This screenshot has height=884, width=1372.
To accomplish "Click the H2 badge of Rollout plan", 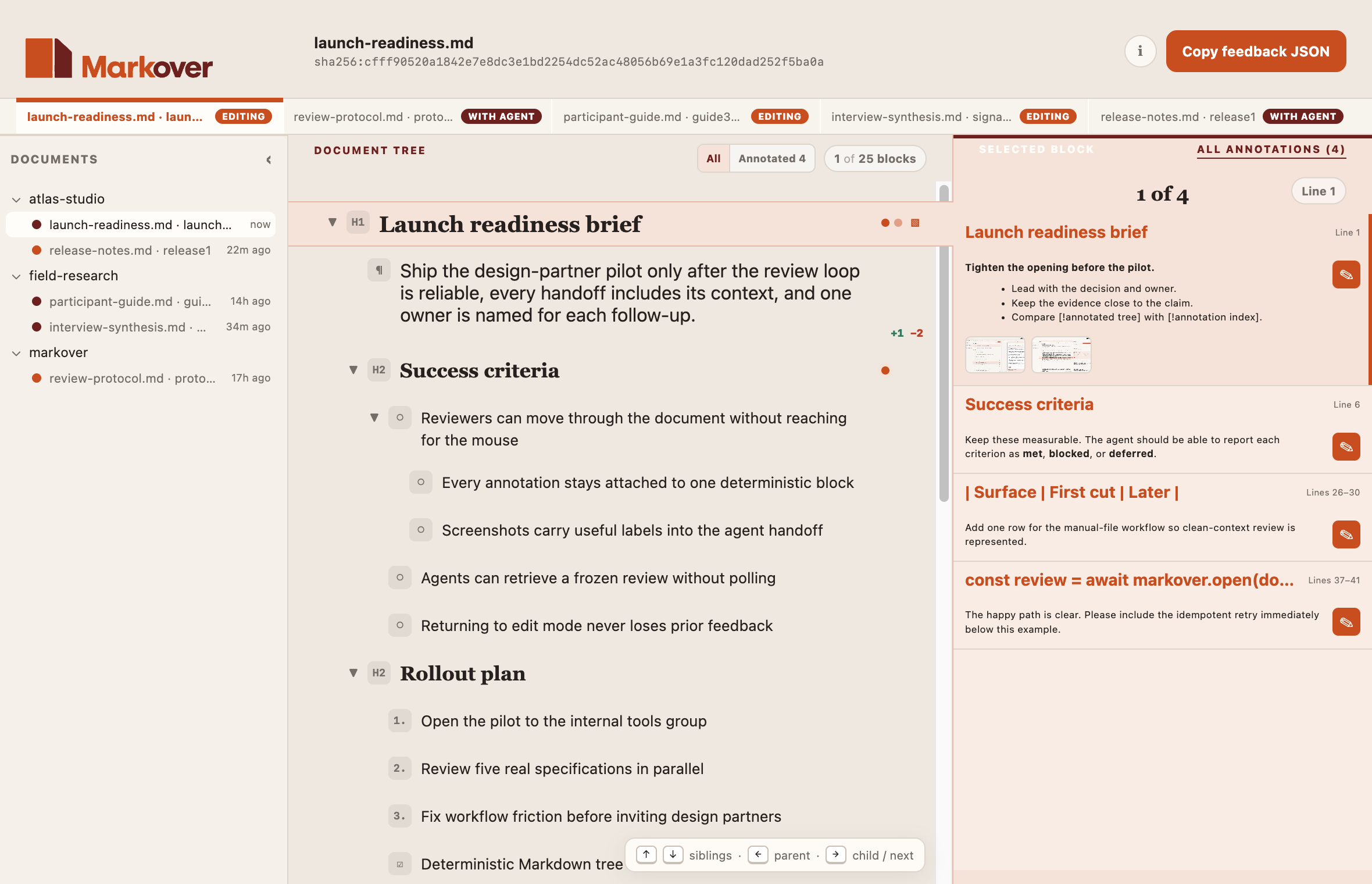I will [379, 673].
